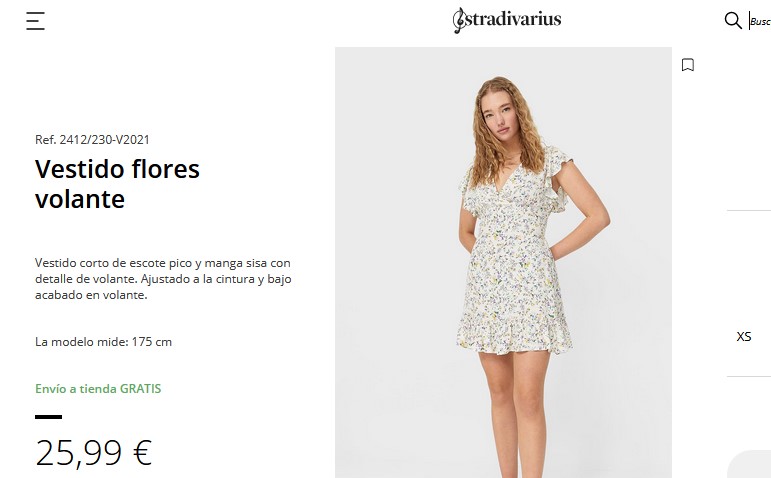Click the Ref. 2412/230-V2021 reference text
The height and width of the screenshot is (478, 771).
coord(92,140)
